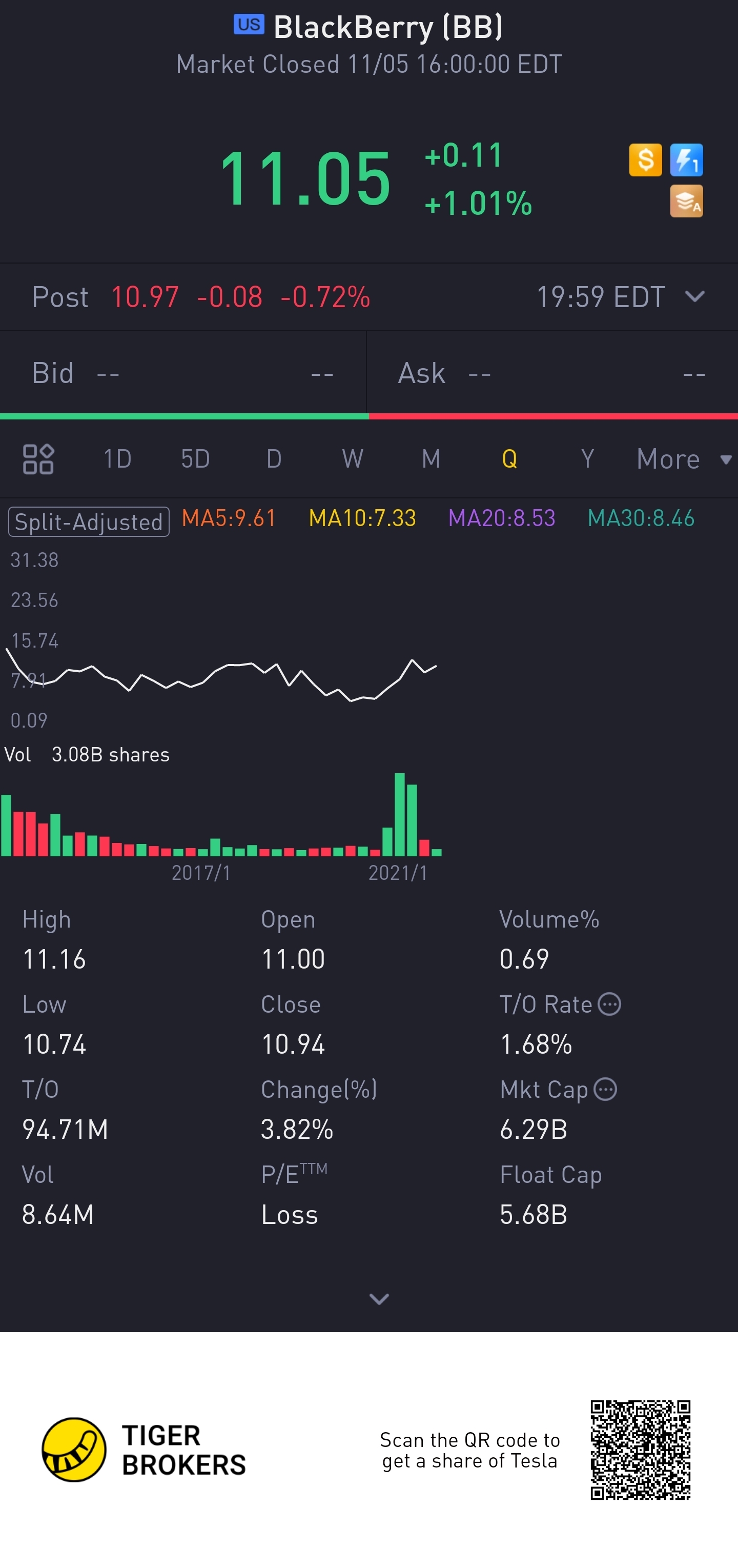
Task: Open the chart layout grid icon
Action: [x=38, y=459]
